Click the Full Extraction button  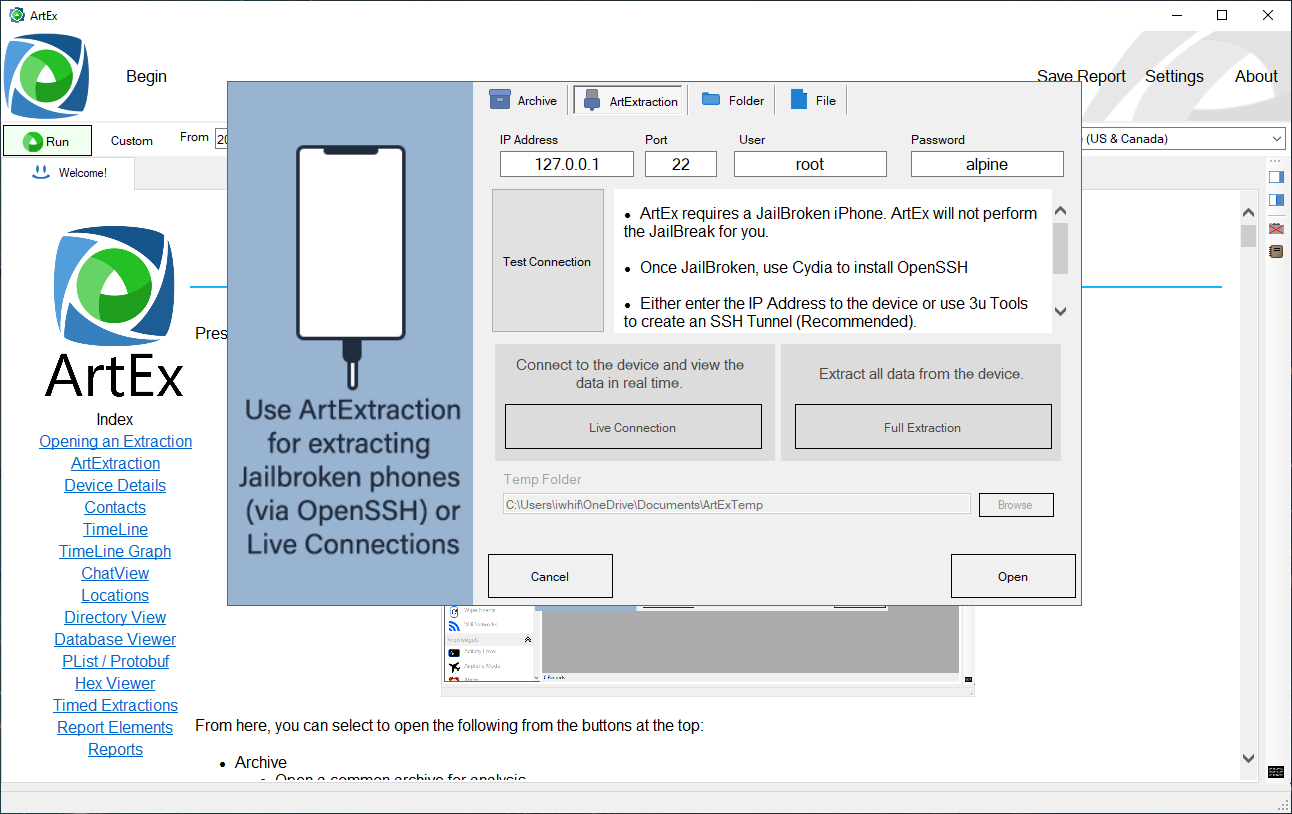coord(922,427)
